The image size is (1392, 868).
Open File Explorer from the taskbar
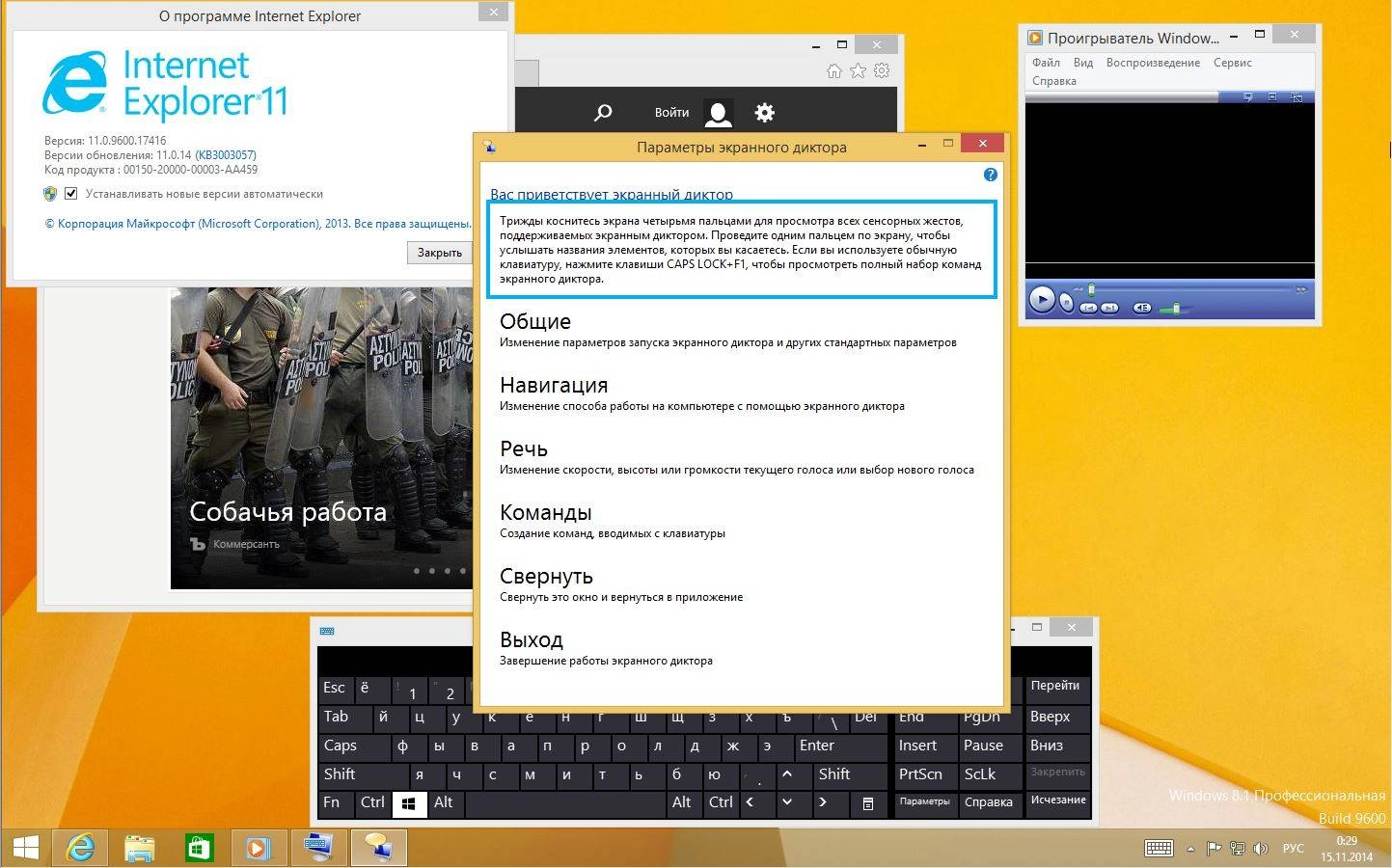pos(140,848)
